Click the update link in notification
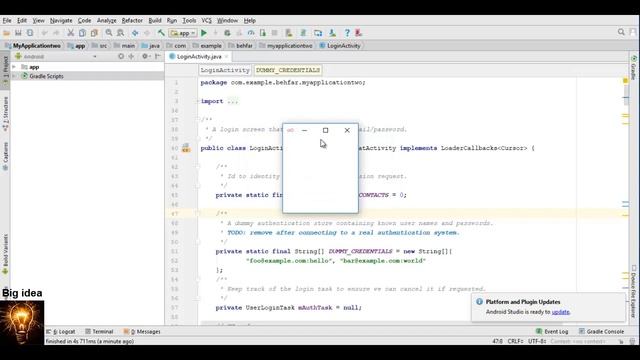 click(x=560, y=312)
